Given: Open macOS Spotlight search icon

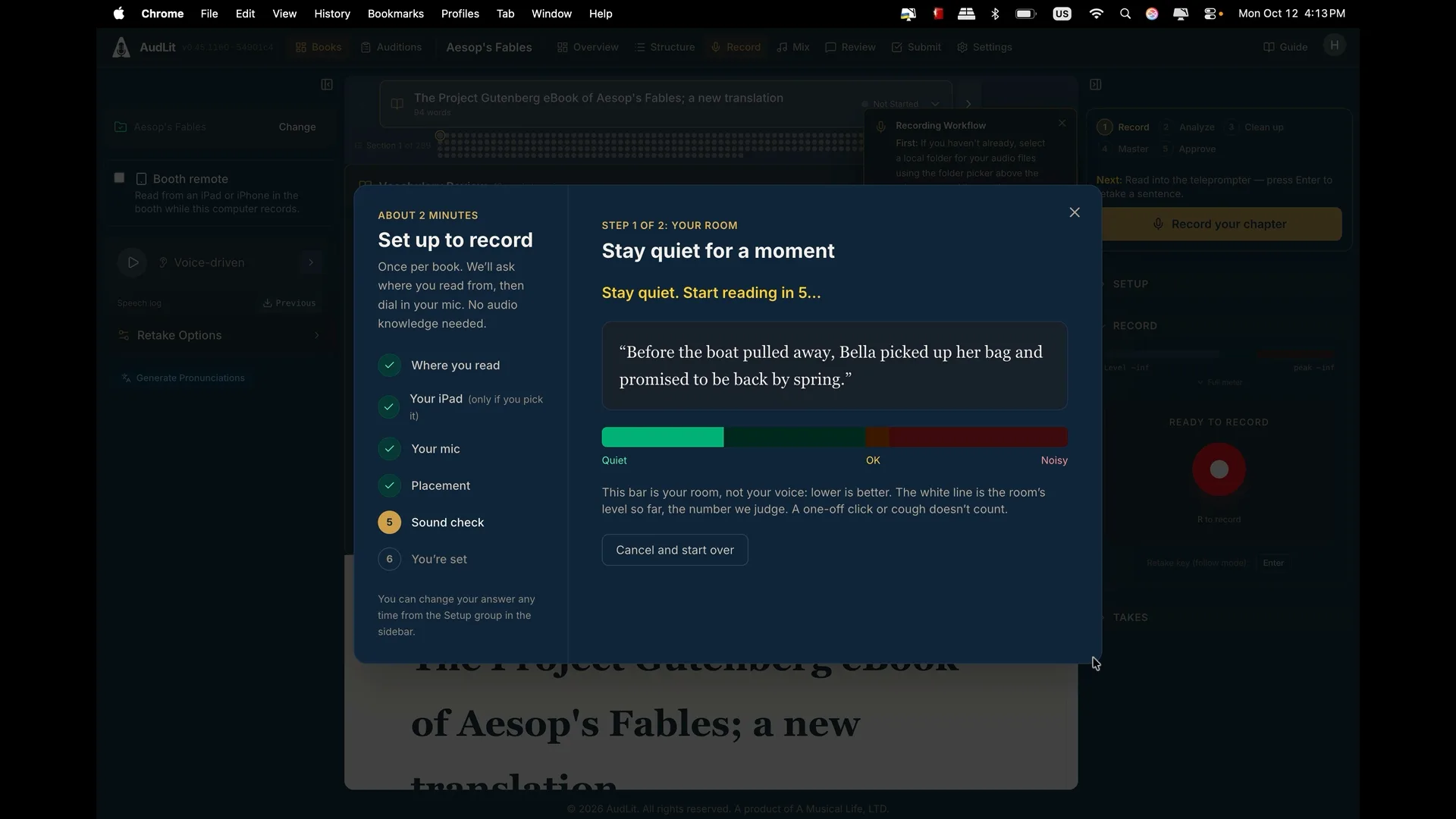Looking at the screenshot, I should [x=1125, y=14].
